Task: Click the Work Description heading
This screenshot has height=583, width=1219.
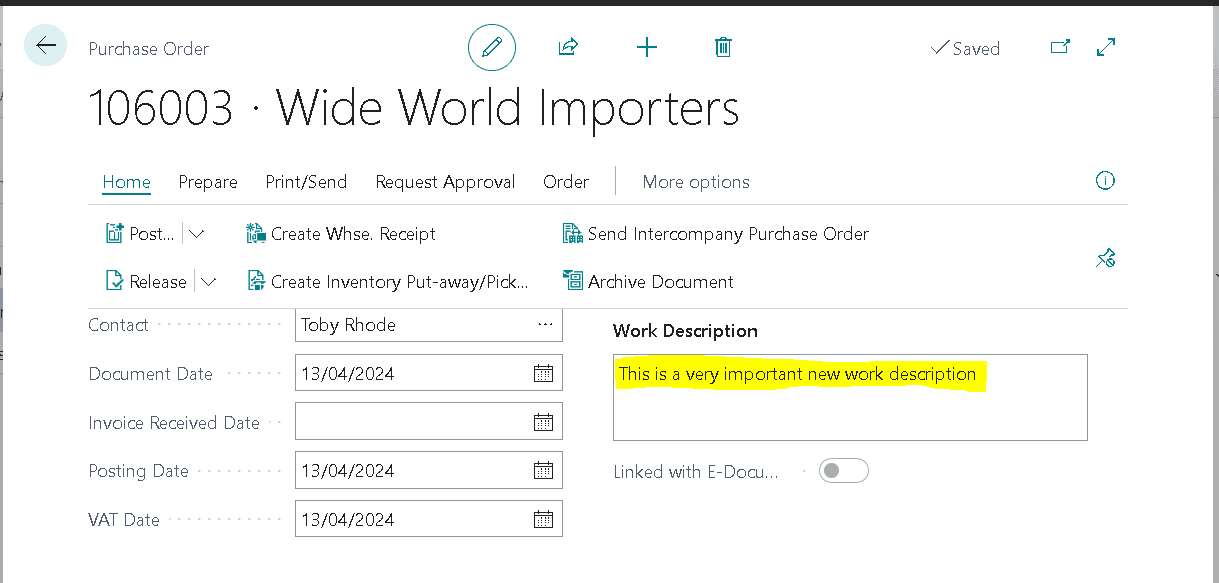Action: [x=686, y=331]
